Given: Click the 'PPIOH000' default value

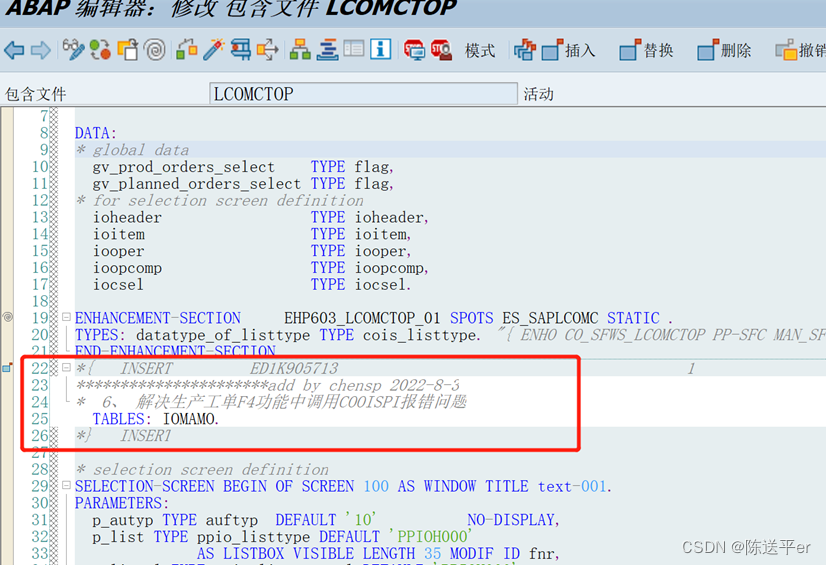Looking at the screenshot, I should tap(430, 537).
